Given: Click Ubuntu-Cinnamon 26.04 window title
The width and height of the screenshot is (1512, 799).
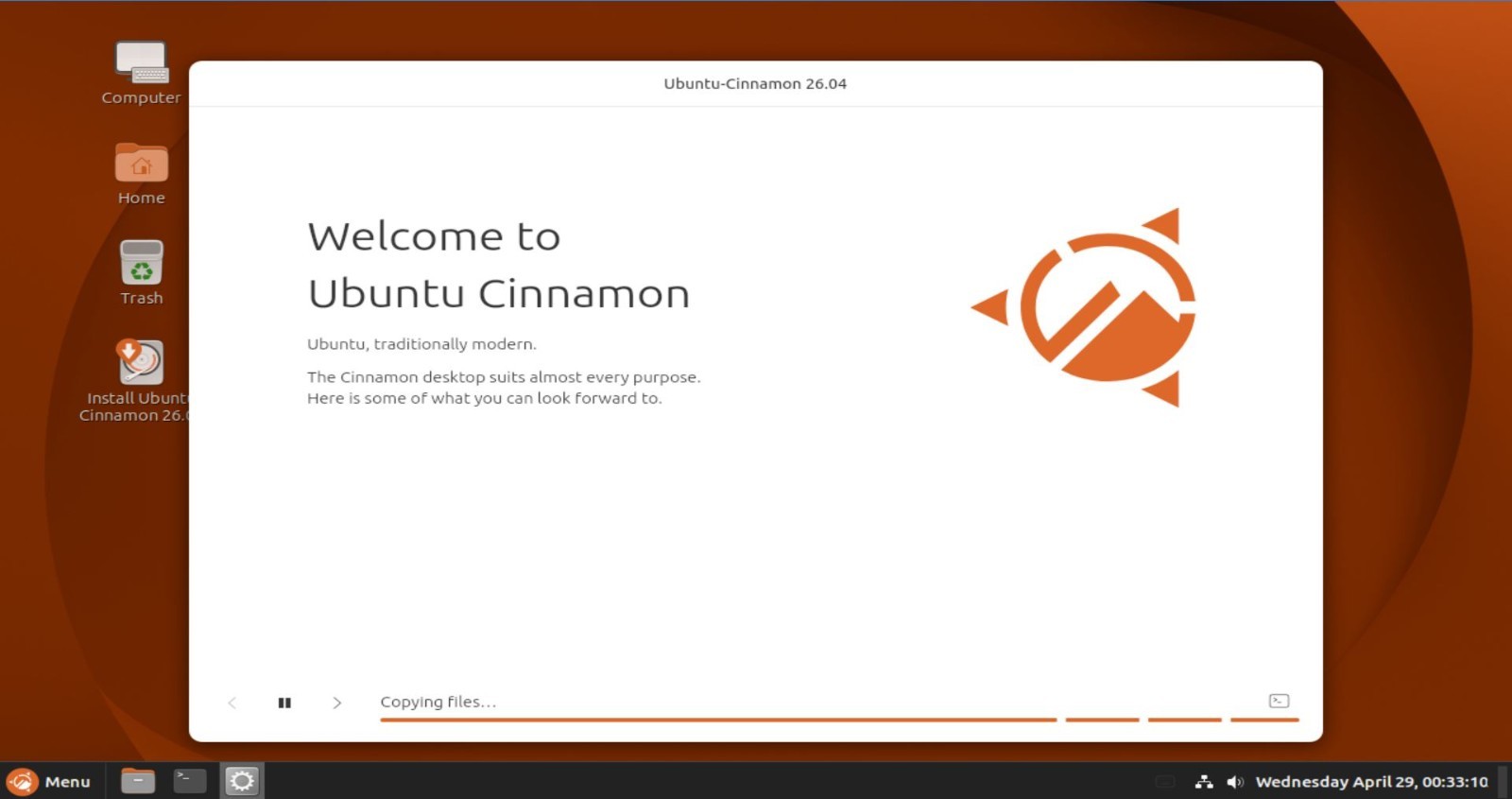Looking at the screenshot, I should point(755,83).
